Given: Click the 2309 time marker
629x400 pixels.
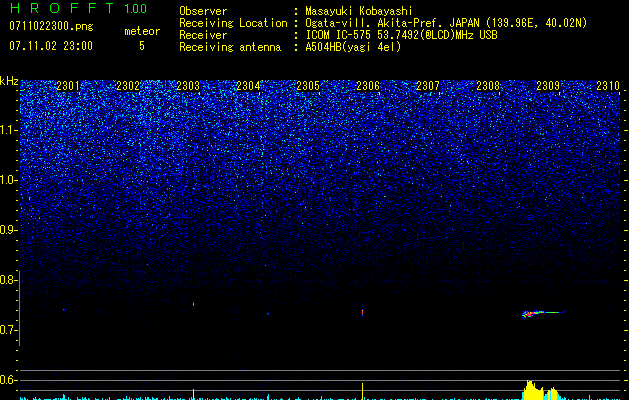Looking at the screenshot, I should [548, 86].
